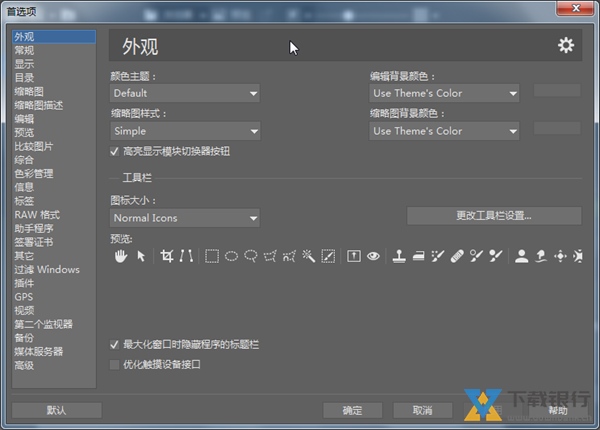Select the selection brush tool icon
This screenshot has width=600, height=430.
(328, 256)
